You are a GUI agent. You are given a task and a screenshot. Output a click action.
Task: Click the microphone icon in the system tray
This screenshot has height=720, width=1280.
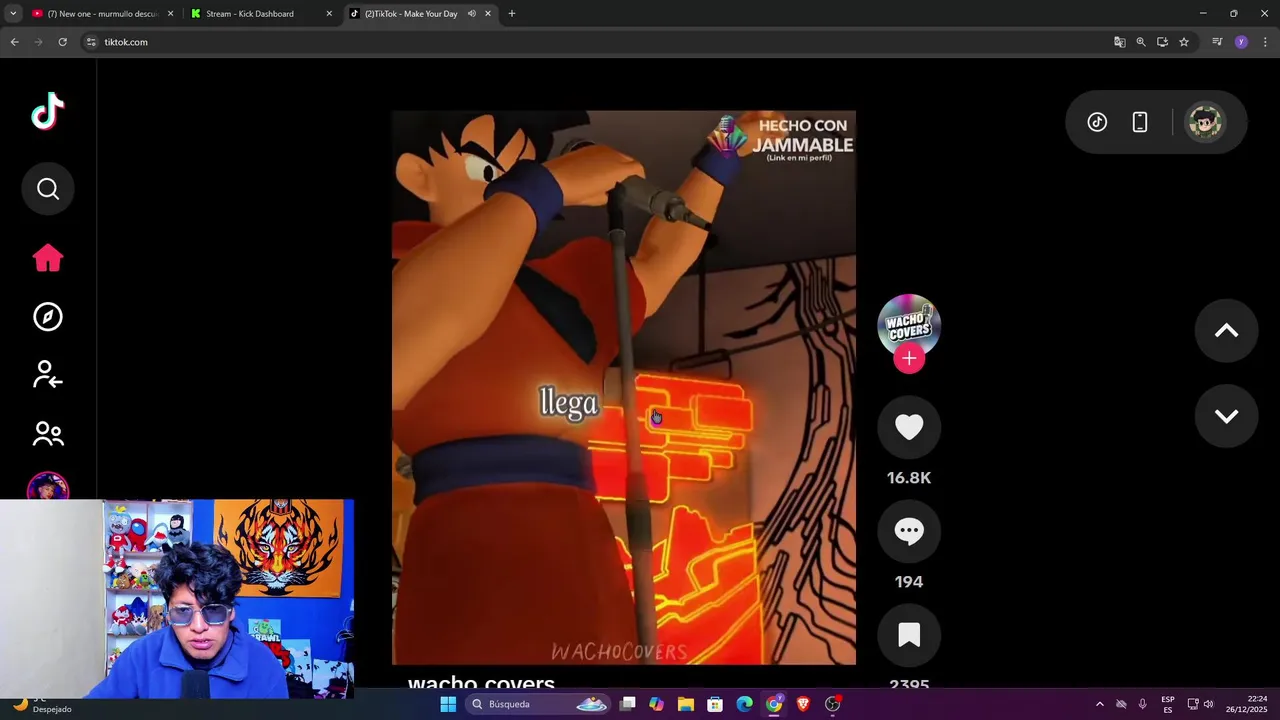tap(1142, 704)
